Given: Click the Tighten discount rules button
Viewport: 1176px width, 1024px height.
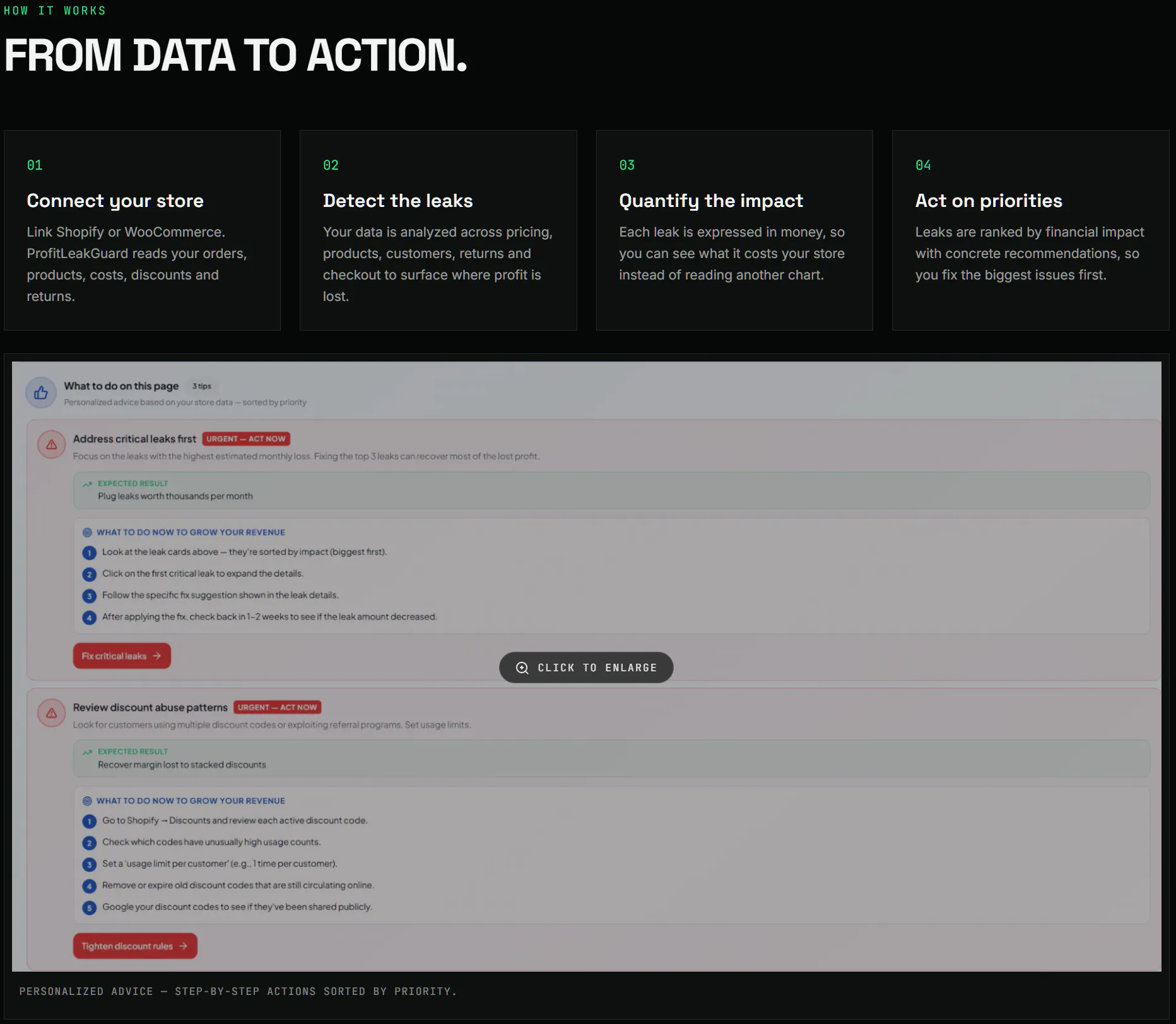Looking at the screenshot, I should (135, 946).
